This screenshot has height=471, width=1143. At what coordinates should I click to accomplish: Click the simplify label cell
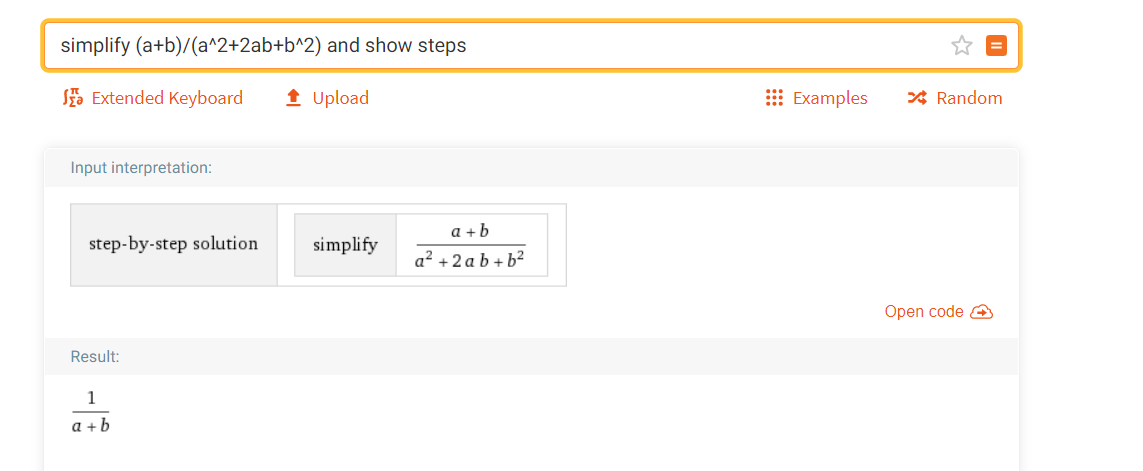346,244
